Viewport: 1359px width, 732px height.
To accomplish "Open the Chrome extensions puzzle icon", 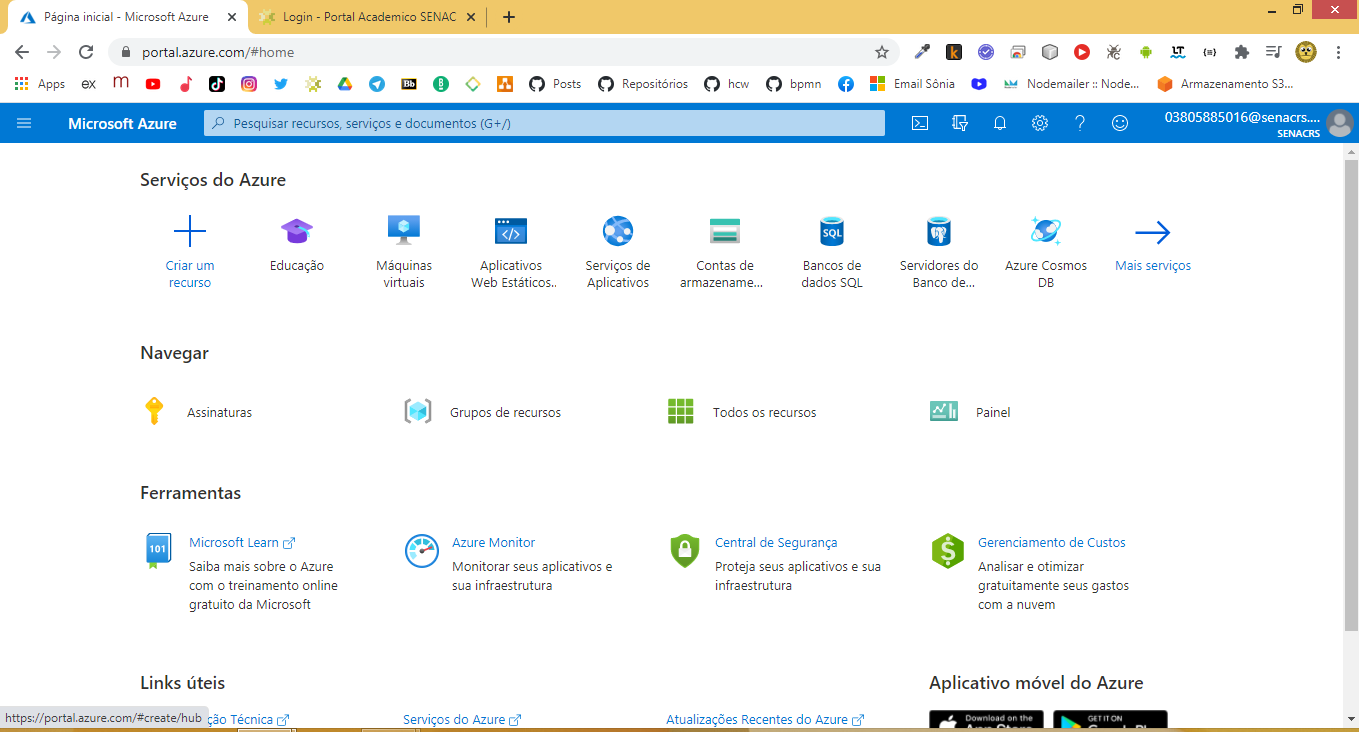I will coord(1242,52).
